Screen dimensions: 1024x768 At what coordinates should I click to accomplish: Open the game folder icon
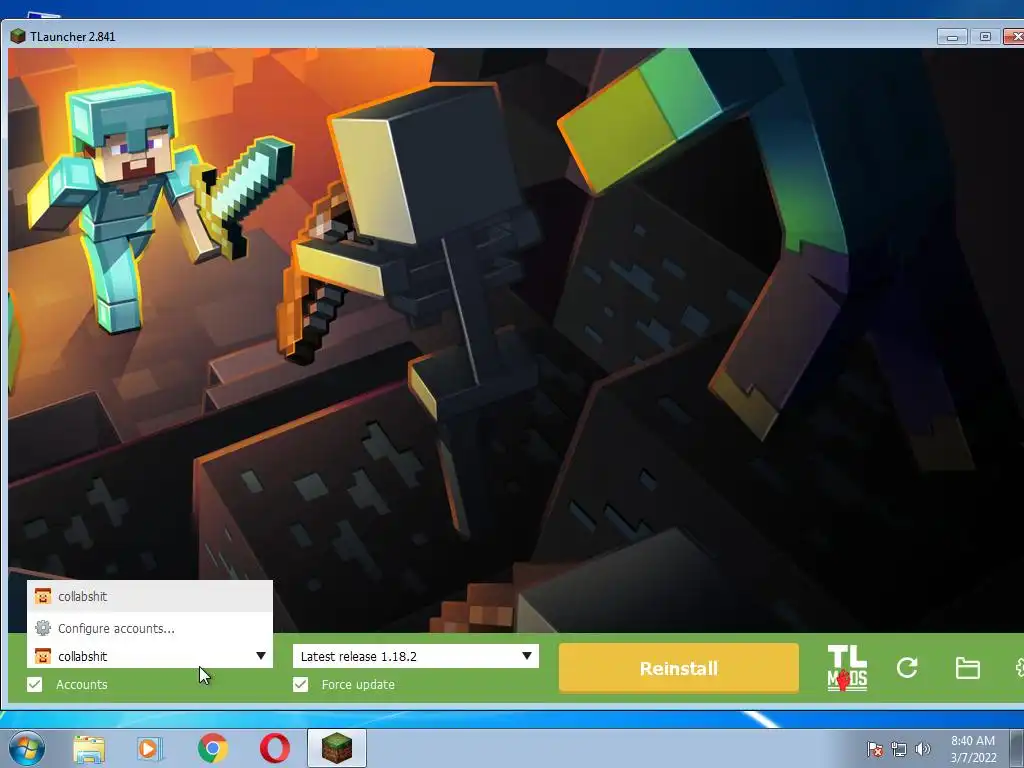(x=967, y=668)
